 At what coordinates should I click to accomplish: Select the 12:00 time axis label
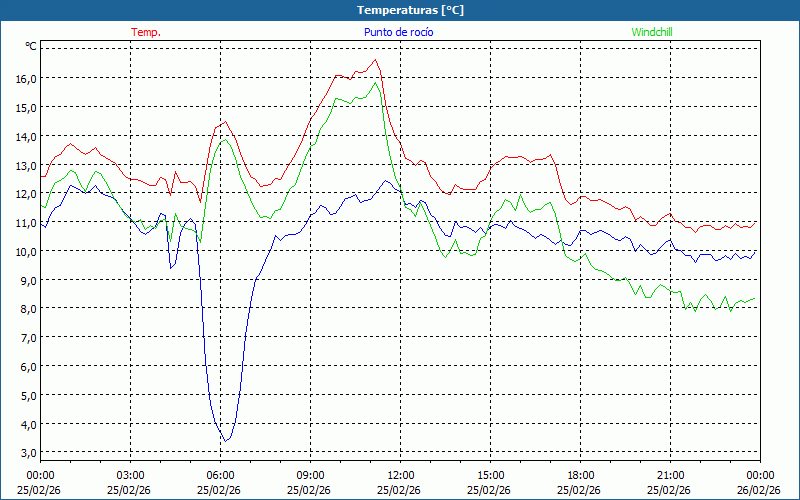(x=401, y=475)
